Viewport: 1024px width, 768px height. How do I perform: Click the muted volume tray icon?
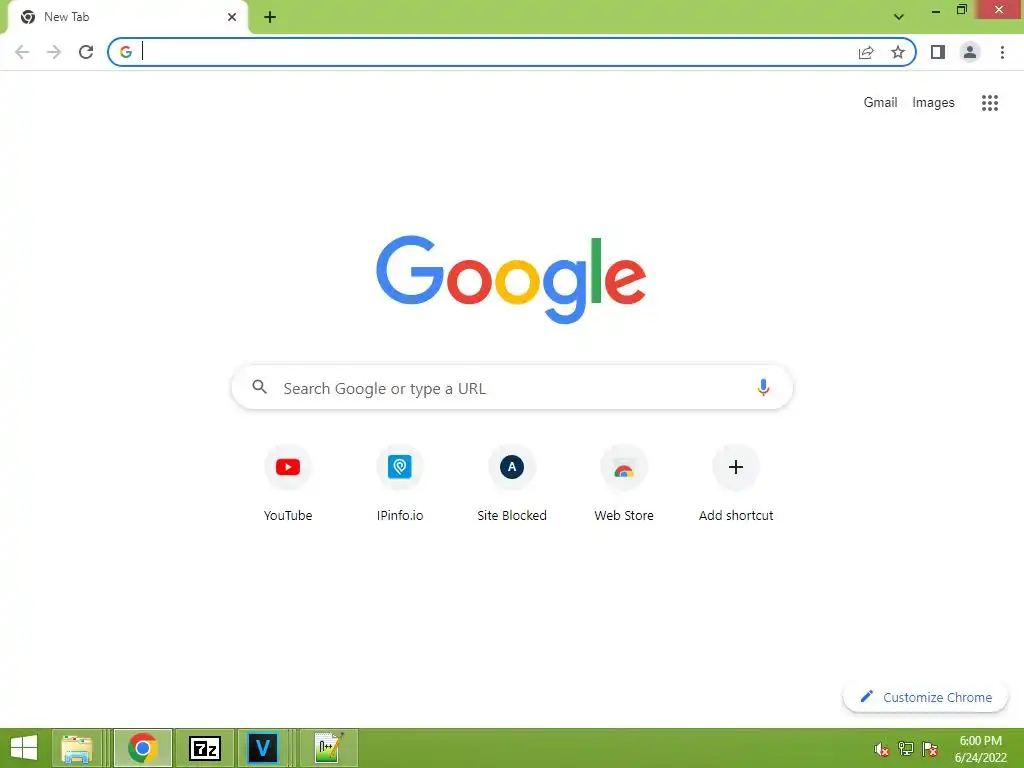(881, 749)
